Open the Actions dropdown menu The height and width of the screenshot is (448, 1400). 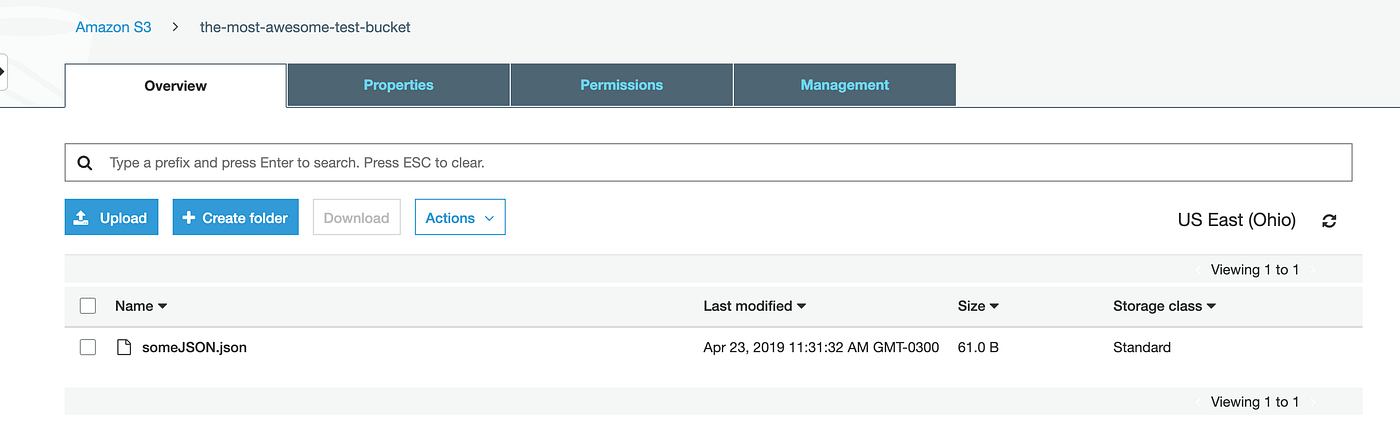(460, 217)
